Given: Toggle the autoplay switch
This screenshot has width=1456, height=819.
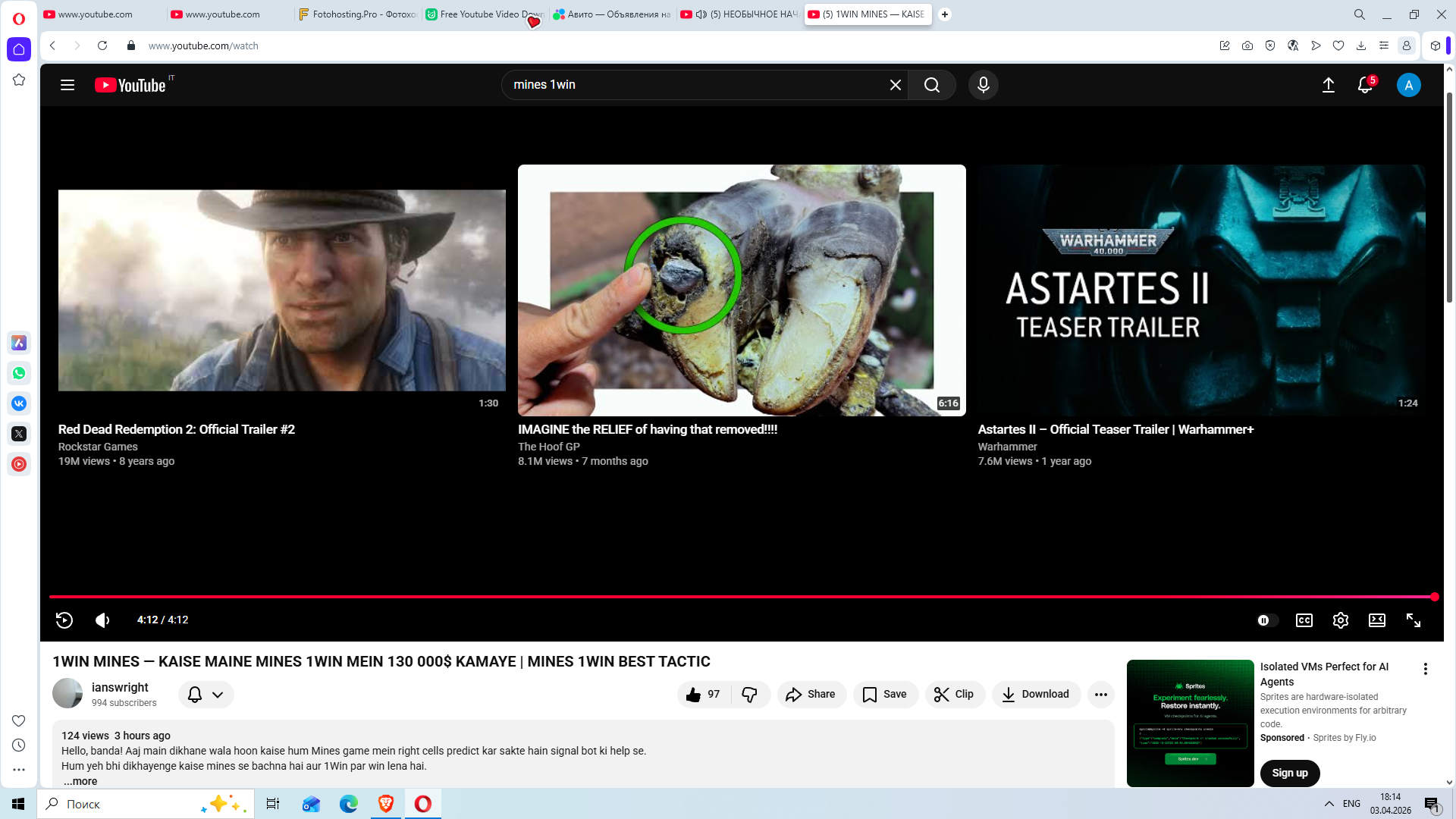Looking at the screenshot, I should coord(1266,620).
